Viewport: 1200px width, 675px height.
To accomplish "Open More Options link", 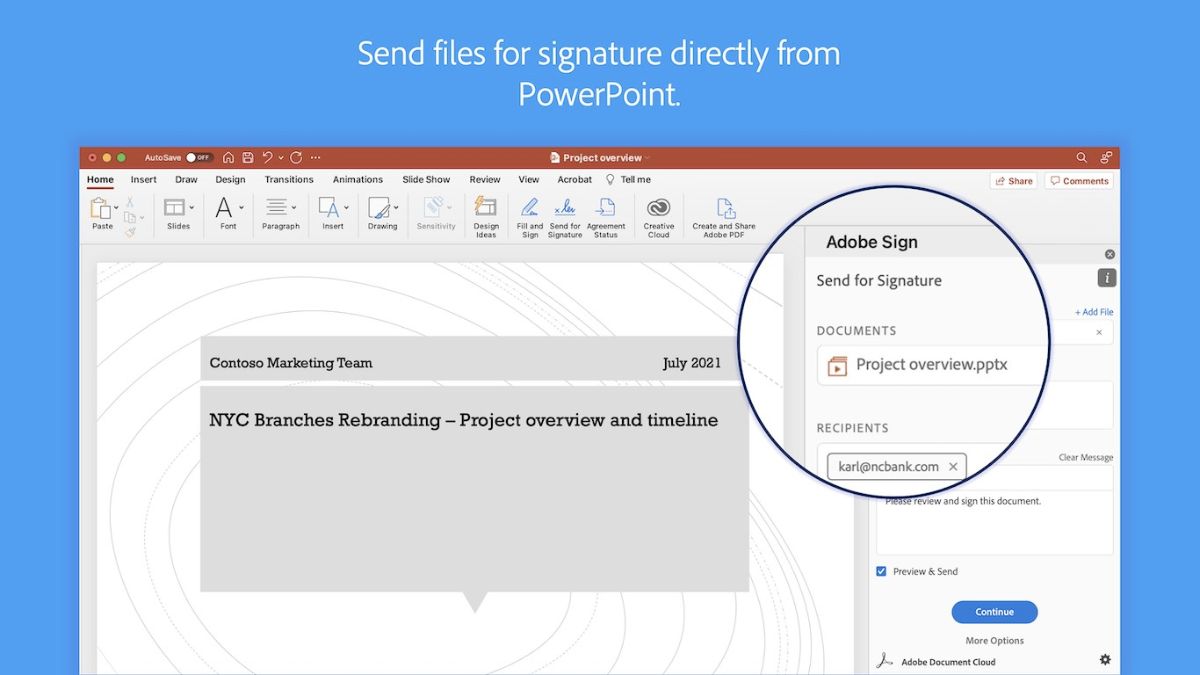I will (x=994, y=641).
